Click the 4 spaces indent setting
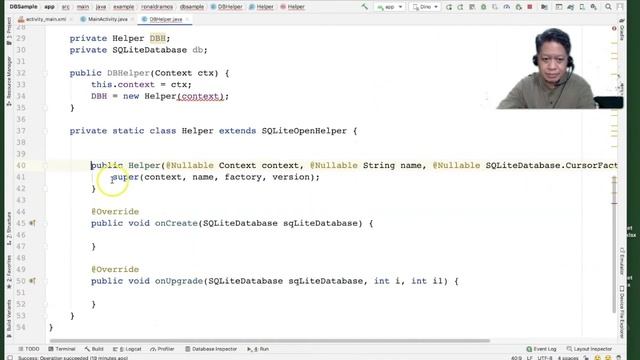This screenshot has width=640, height=360. (568, 358)
